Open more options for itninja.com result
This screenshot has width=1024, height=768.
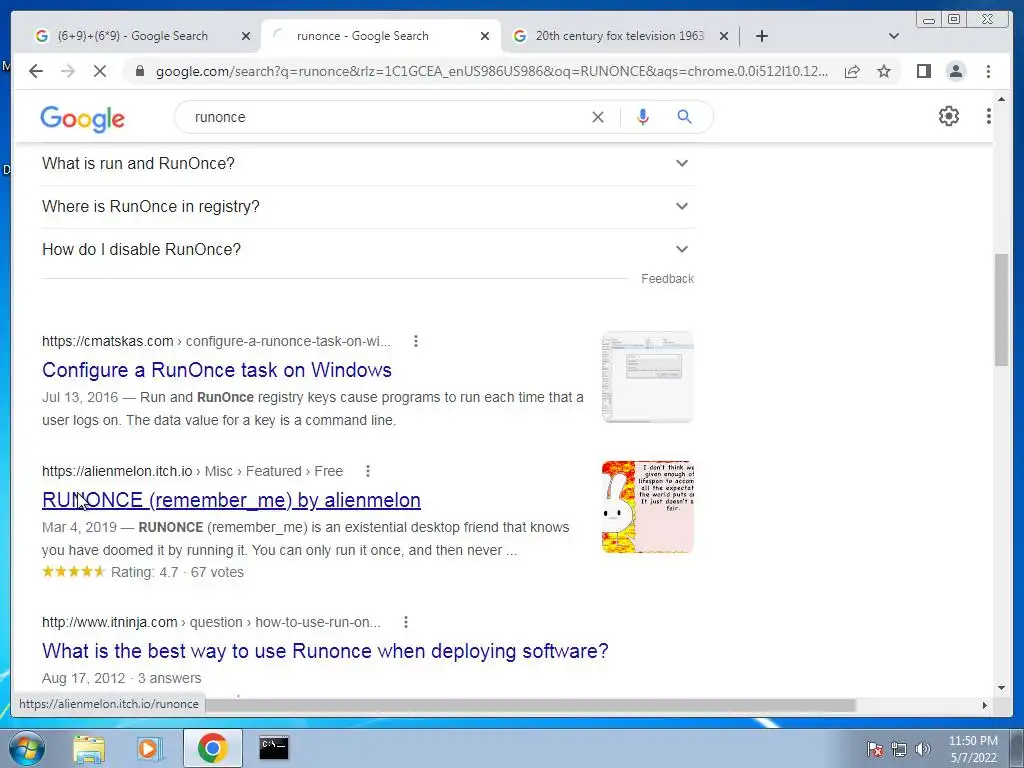[406, 622]
